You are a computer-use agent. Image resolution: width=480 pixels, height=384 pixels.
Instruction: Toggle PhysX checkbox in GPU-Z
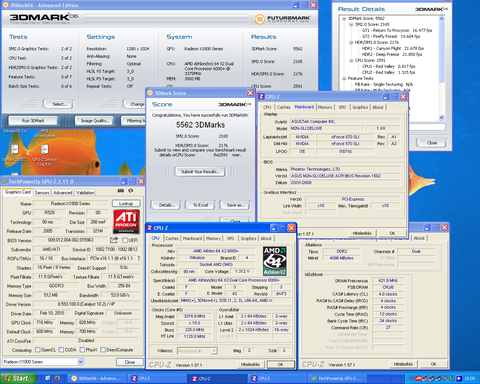pyautogui.click(x=82, y=350)
